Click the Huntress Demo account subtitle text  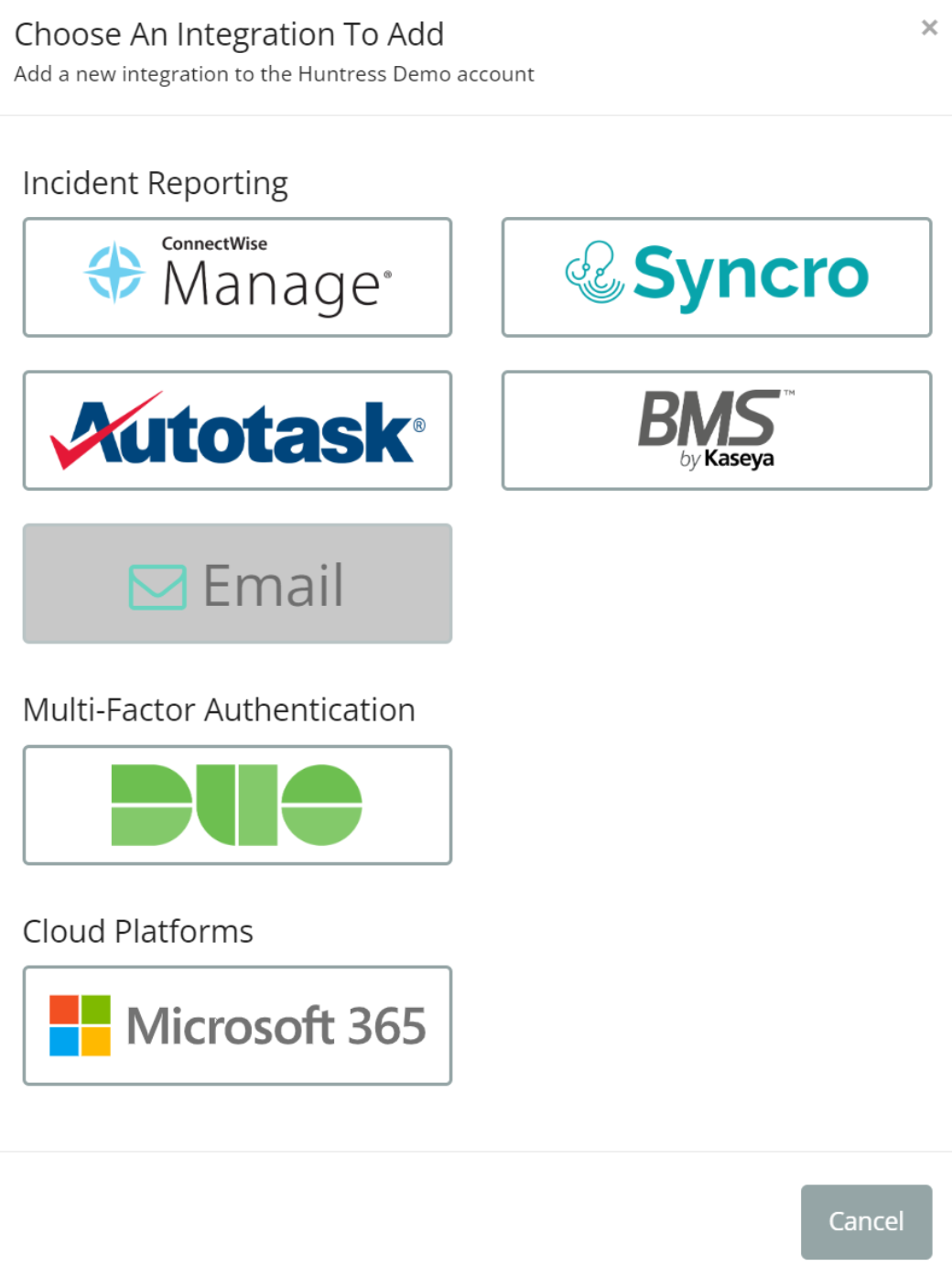coord(274,74)
